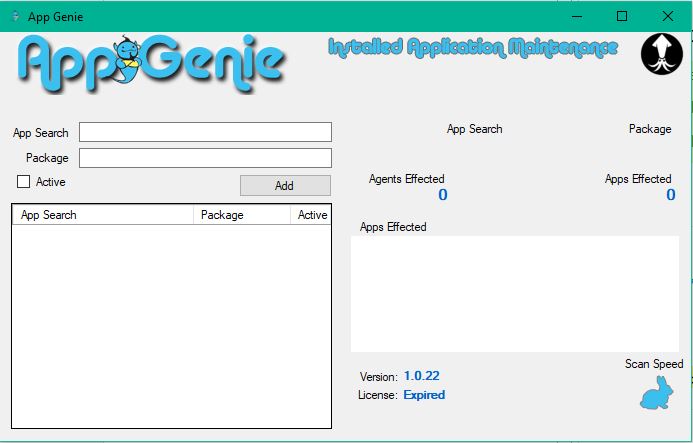Click the white Apps Effected list box
The height and width of the screenshot is (443, 693).
click(x=514, y=293)
